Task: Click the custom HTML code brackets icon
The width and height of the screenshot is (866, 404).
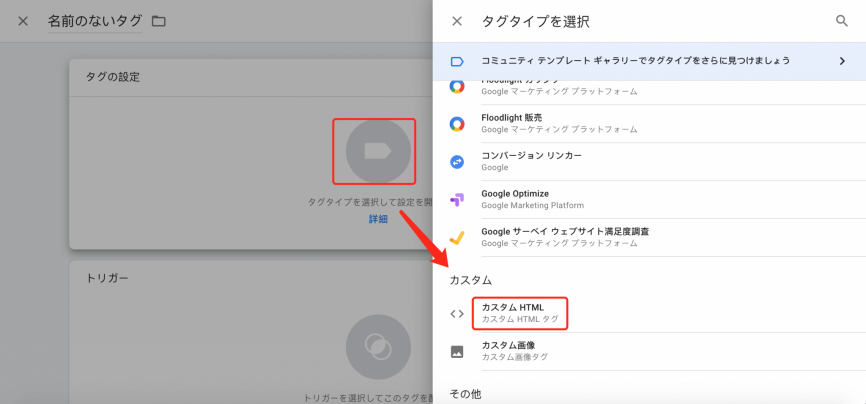Action: coord(457,314)
